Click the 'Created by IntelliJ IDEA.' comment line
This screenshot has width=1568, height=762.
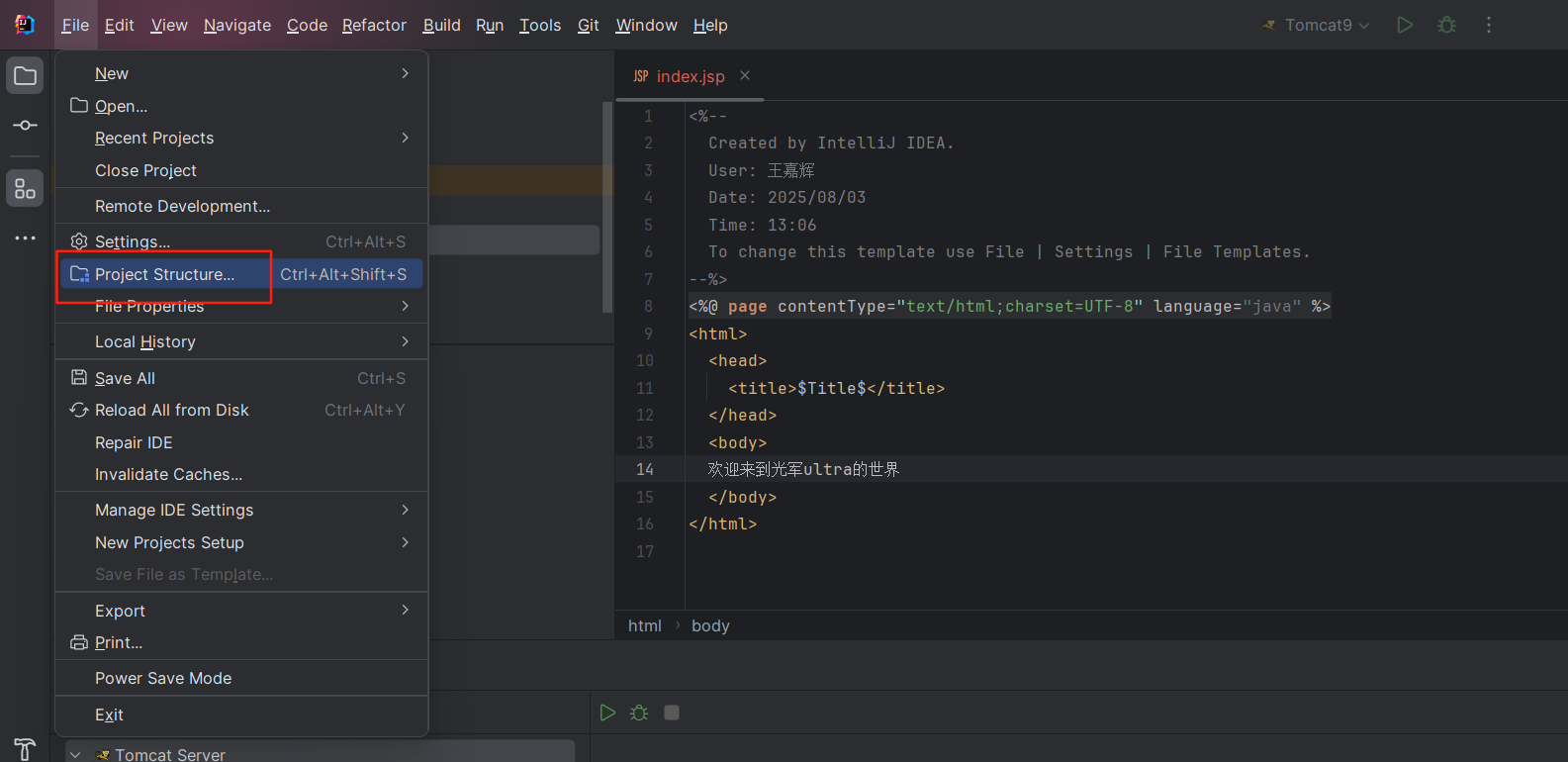[x=831, y=143]
